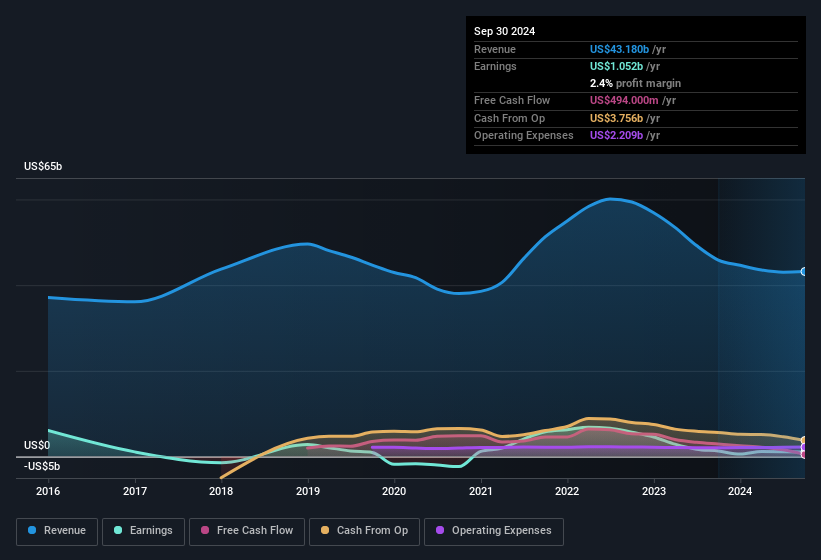Click the Revenue endpoint marker on chart
821x560 pixels.
pos(804,272)
